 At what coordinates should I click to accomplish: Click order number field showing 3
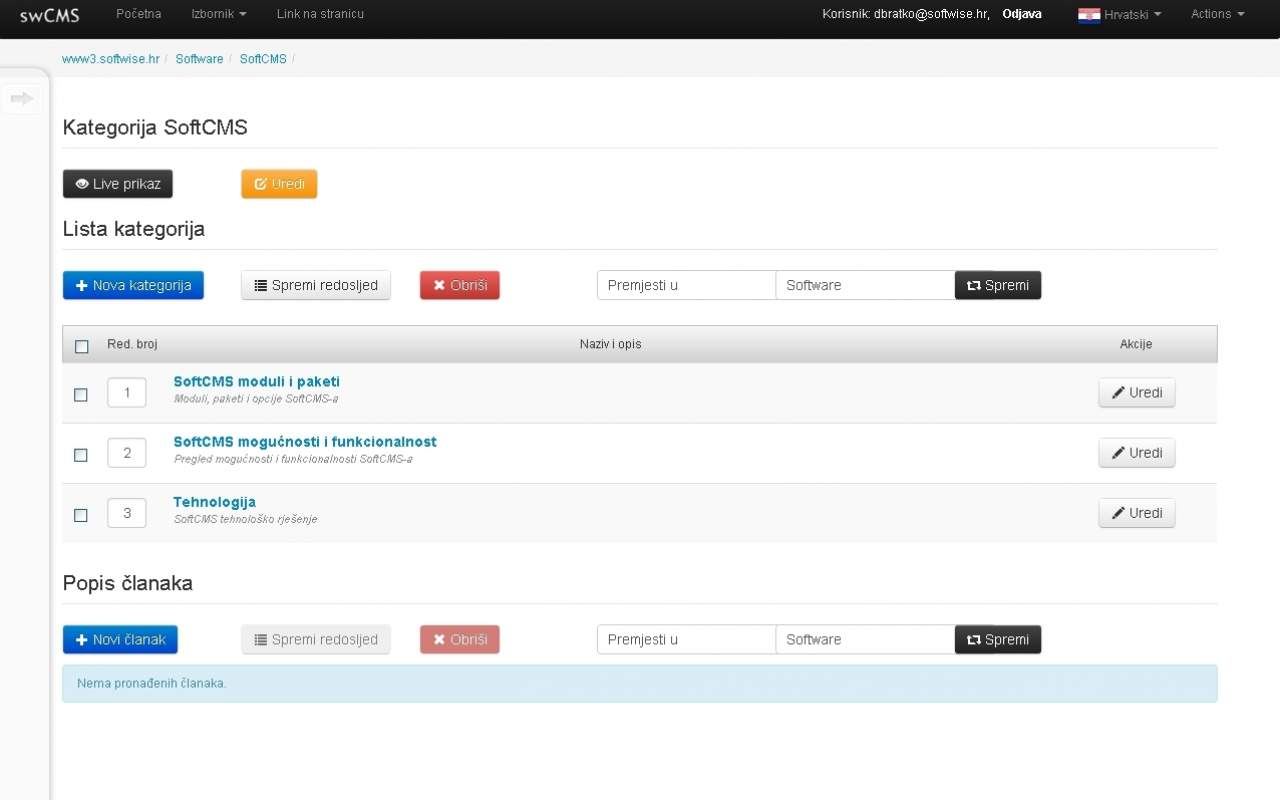(127, 513)
